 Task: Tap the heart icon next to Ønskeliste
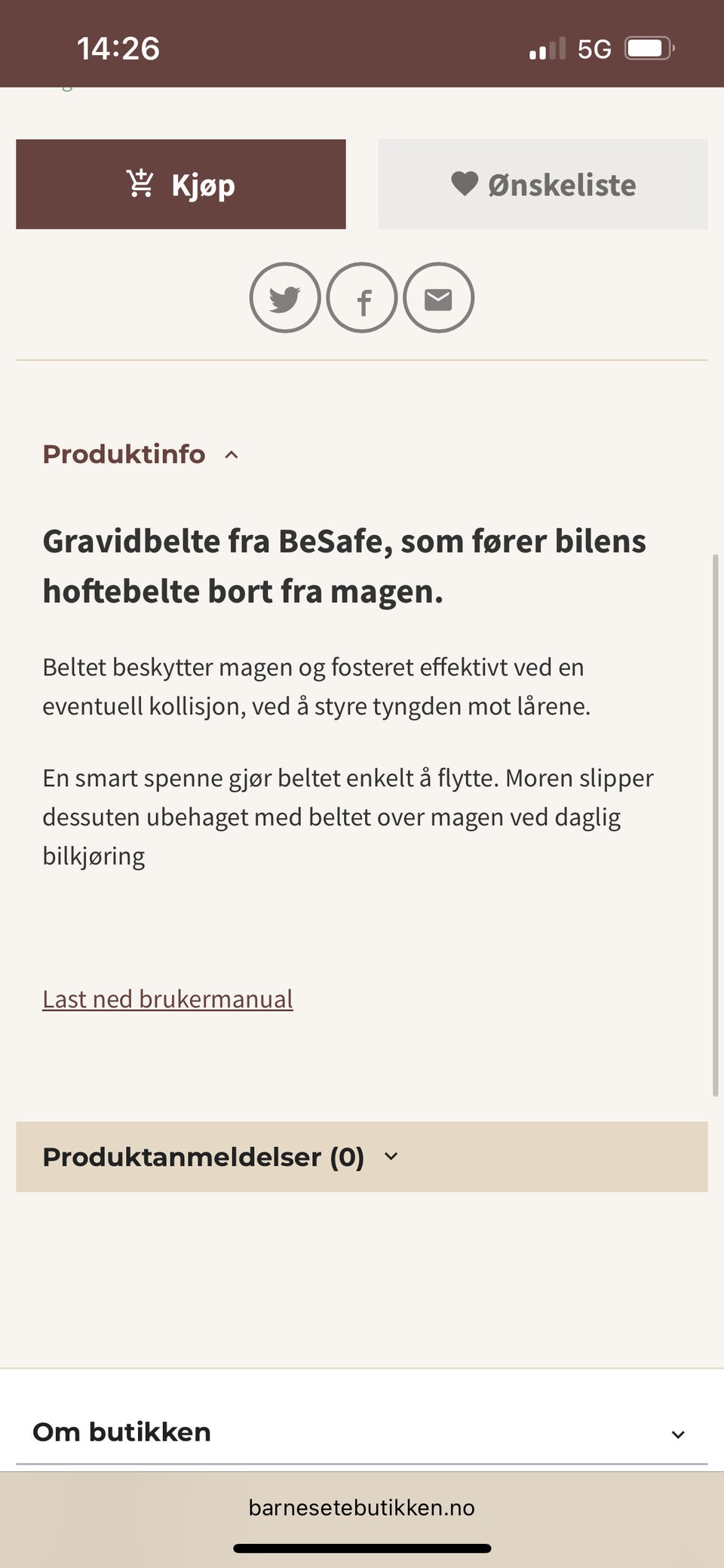pyautogui.click(x=466, y=183)
